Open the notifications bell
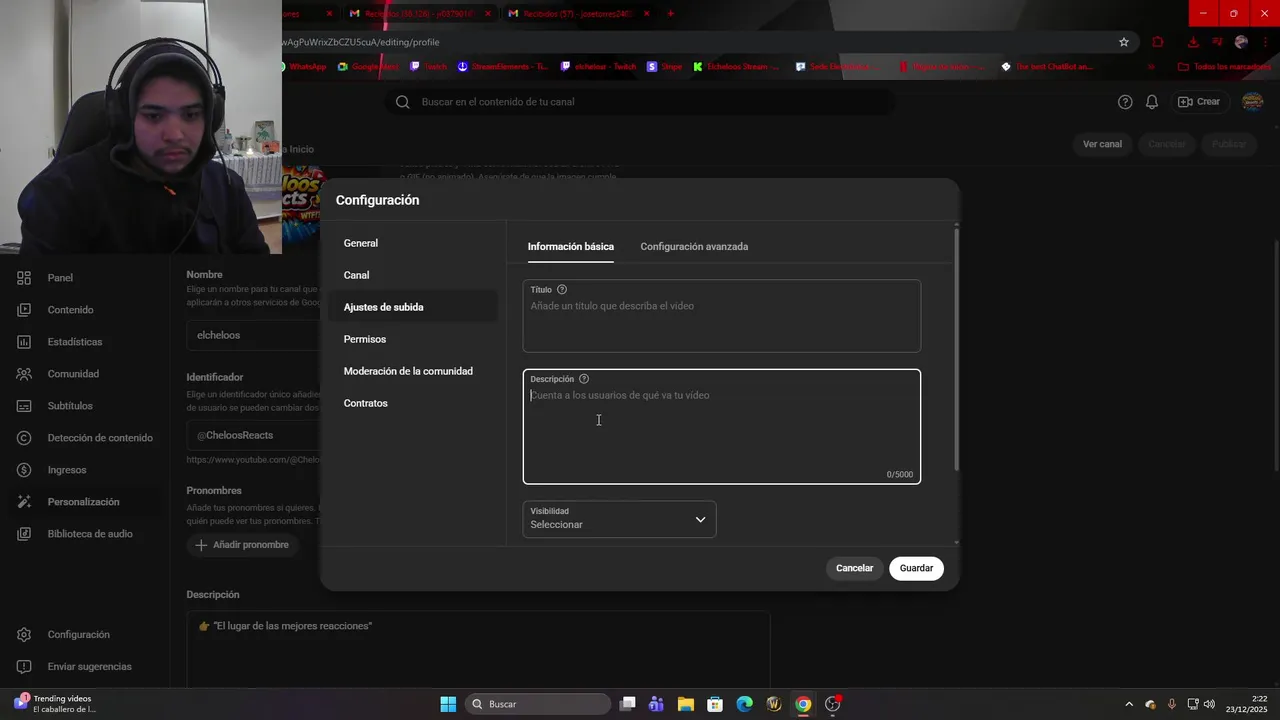Image resolution: width=1280 pixels, height=720 pixels. [1152, 102]
